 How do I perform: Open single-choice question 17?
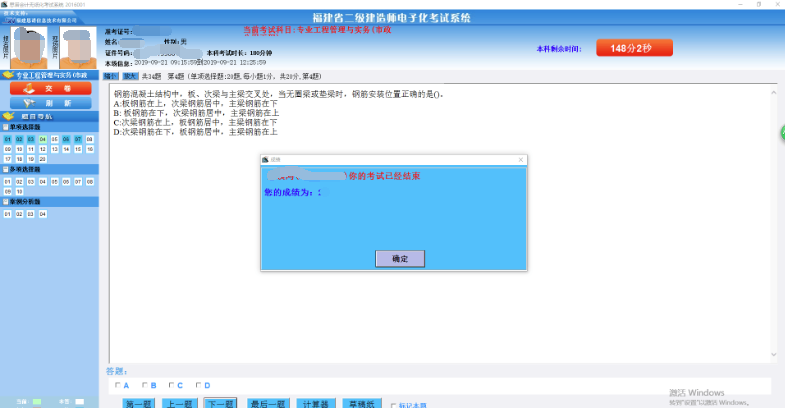coord(8,159)
